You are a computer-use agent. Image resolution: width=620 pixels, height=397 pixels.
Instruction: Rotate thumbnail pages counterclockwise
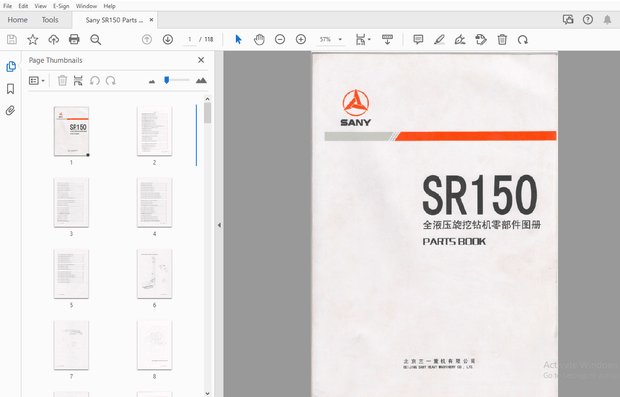click(x=95, y=81)
